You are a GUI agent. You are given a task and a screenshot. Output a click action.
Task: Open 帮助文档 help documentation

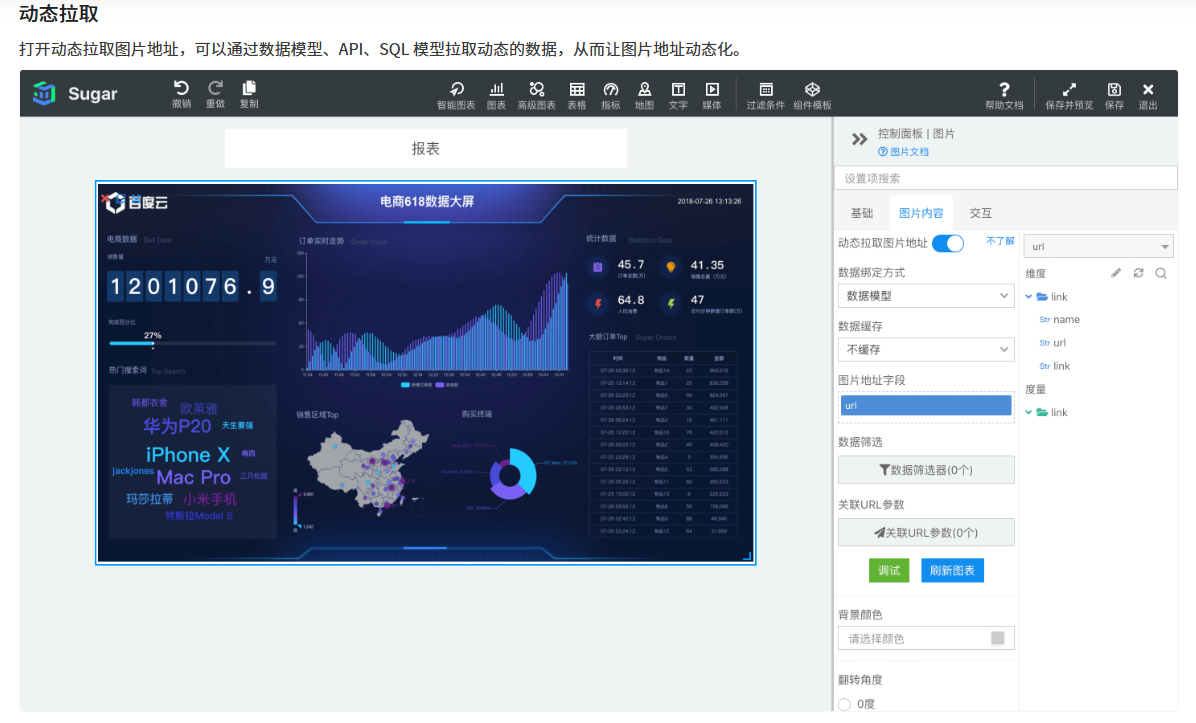coord(1004,89)
